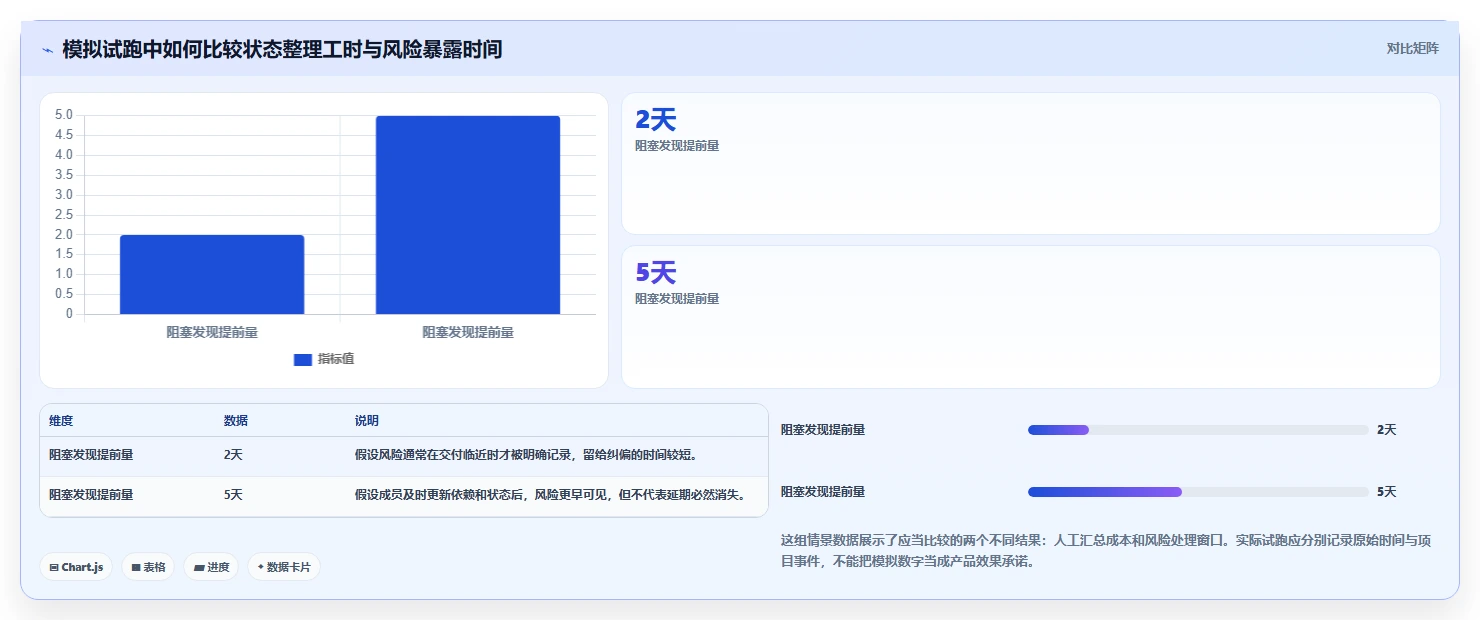The width and height of the screenshot is (1480, 620).
Task: Select the 5天 cell in the table
Action: click(233, 495)
